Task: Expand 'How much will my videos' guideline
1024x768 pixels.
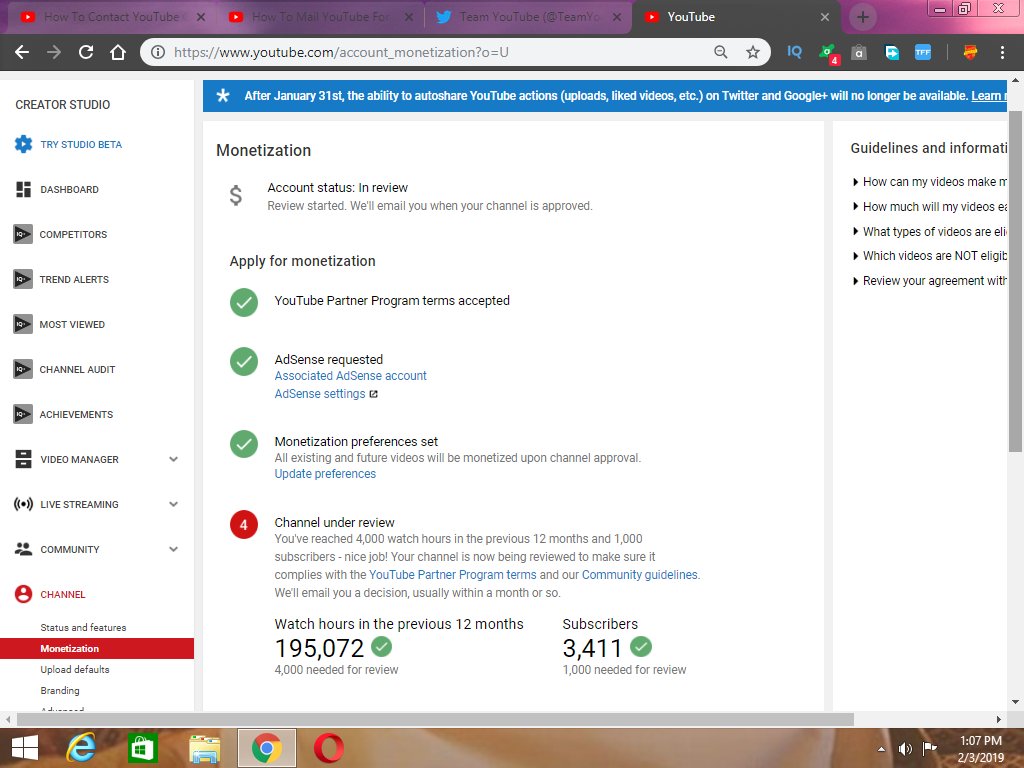Action: click(x=930, y=206)
